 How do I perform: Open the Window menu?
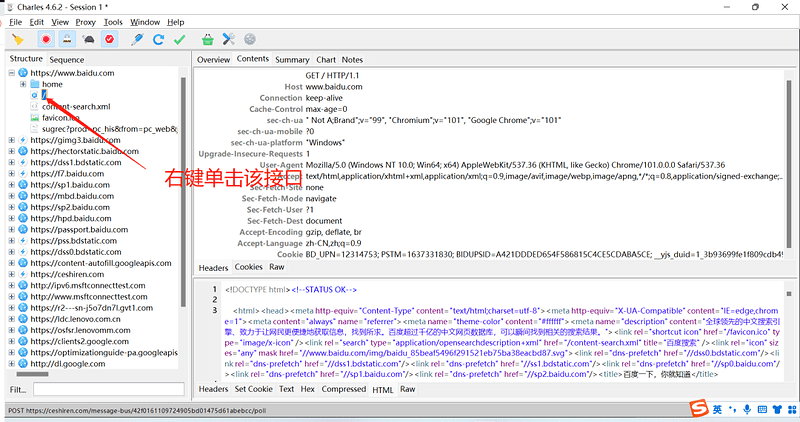145,22
